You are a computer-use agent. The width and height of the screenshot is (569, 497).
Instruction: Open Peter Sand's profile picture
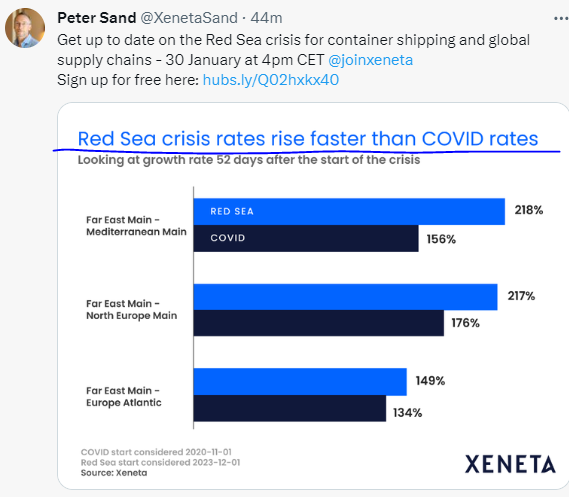tap(25, 28)
